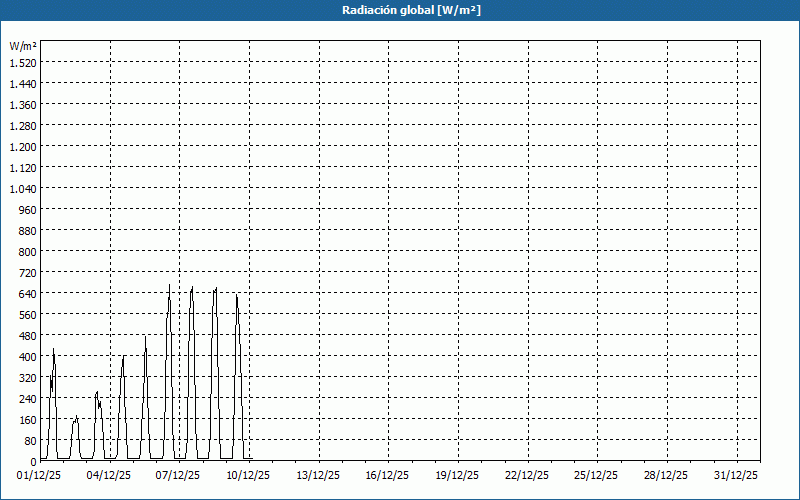Click the lowest radiation peak near 160 W/m²
This screenshot has width=800, height=500.
pos(76,418)
